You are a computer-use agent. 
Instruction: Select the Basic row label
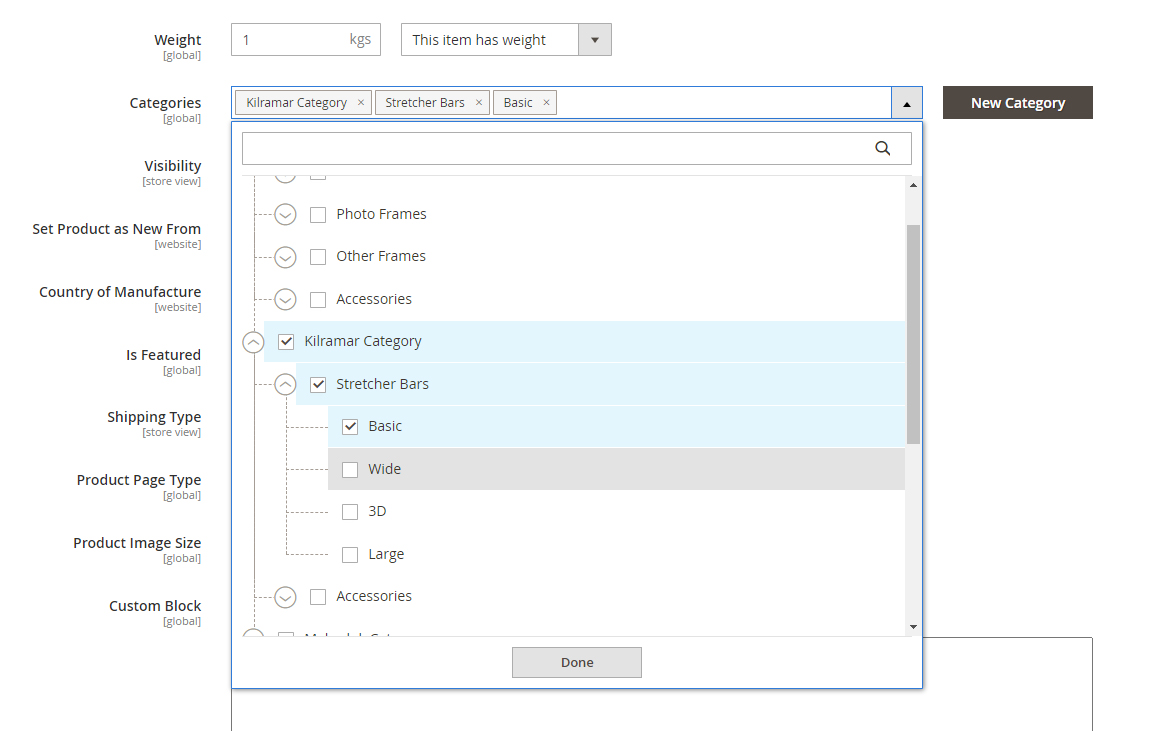point(385,426)
